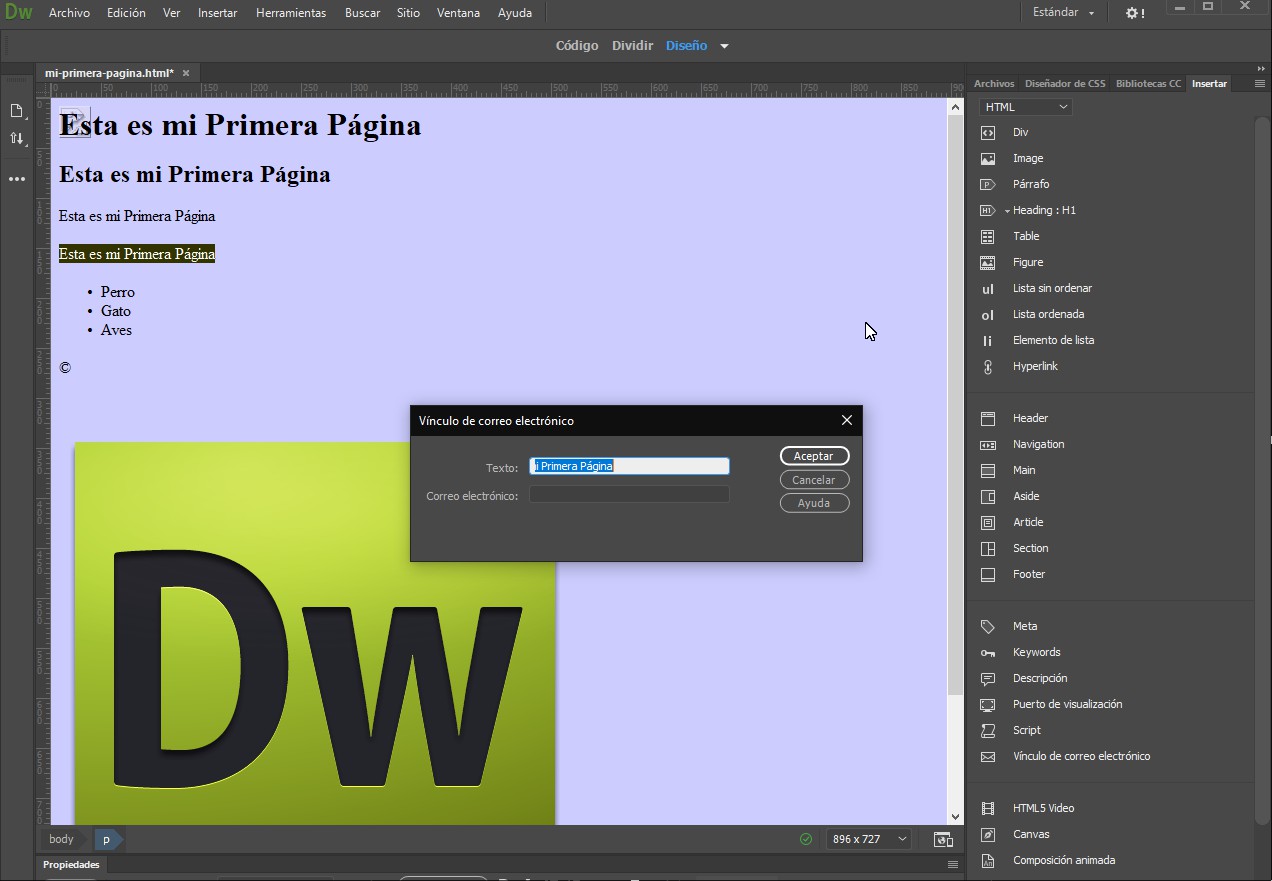Open the Insertar menu
The image size is (1272, 881).
(217, 13)
